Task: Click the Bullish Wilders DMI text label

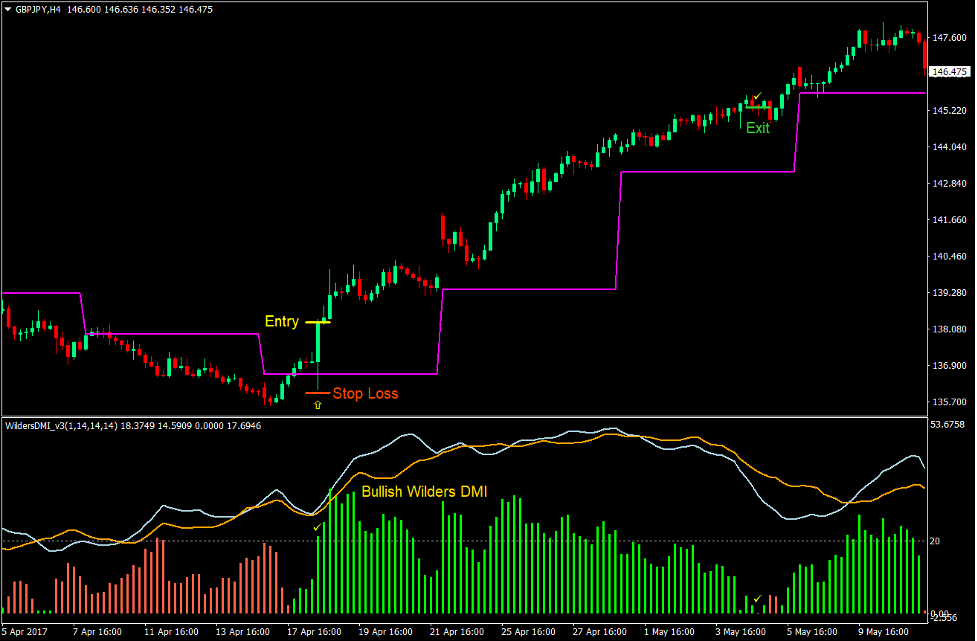Action: tap(424, 492)
